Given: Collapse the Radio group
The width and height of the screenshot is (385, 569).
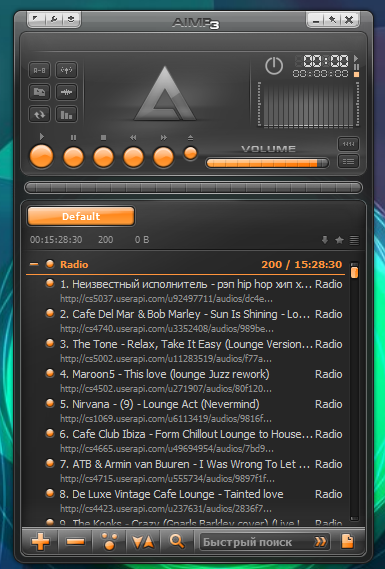Looking at the screenshot, I should pyautogui.click(x=34, y=264).
